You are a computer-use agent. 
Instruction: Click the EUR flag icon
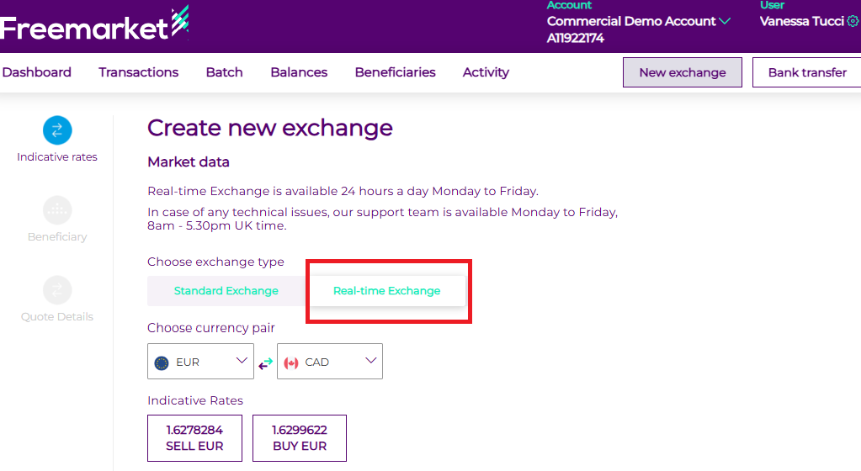pyautogui.click(x=162, y=363)
